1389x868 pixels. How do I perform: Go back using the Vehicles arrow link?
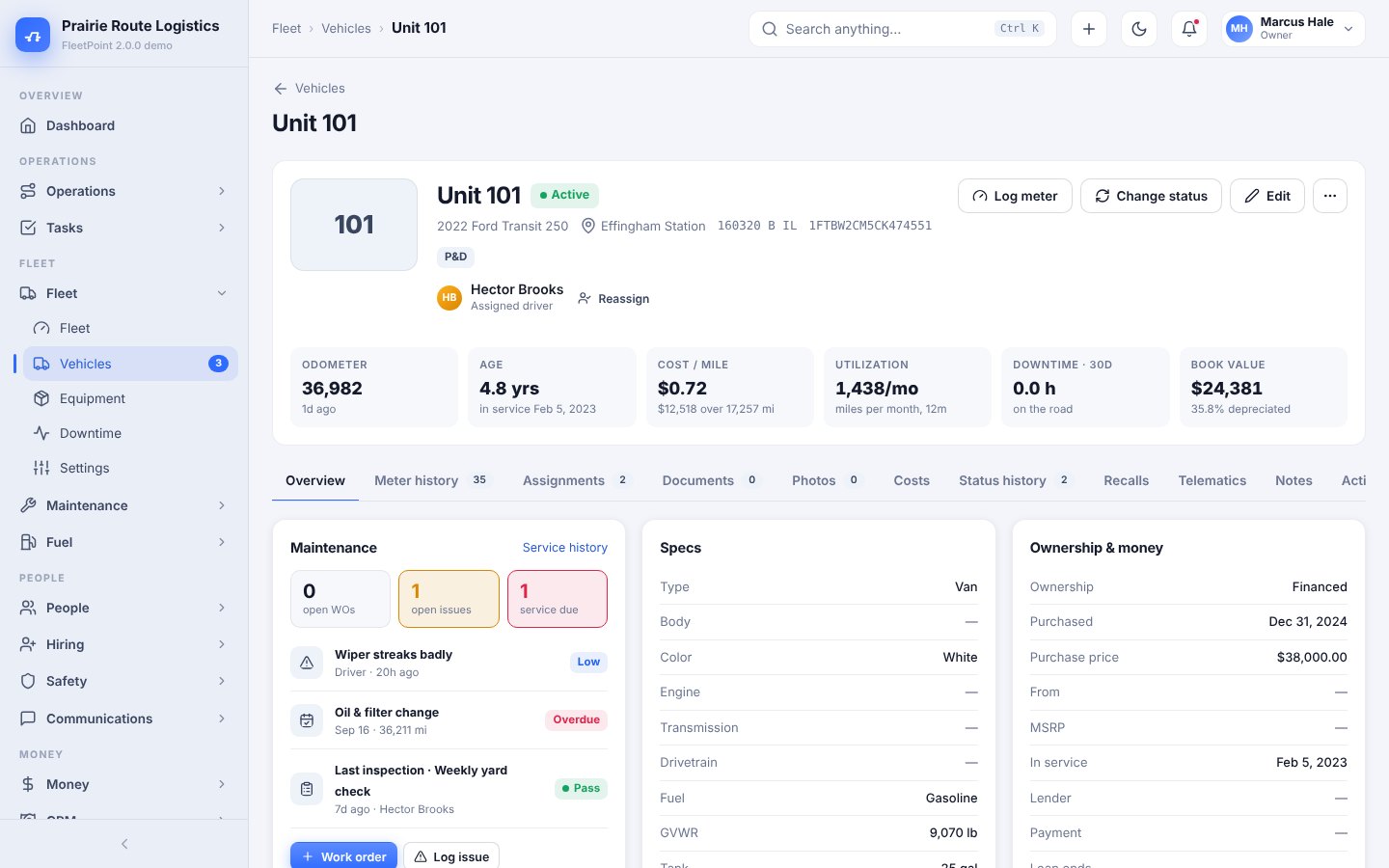click(x=309, y=88)
